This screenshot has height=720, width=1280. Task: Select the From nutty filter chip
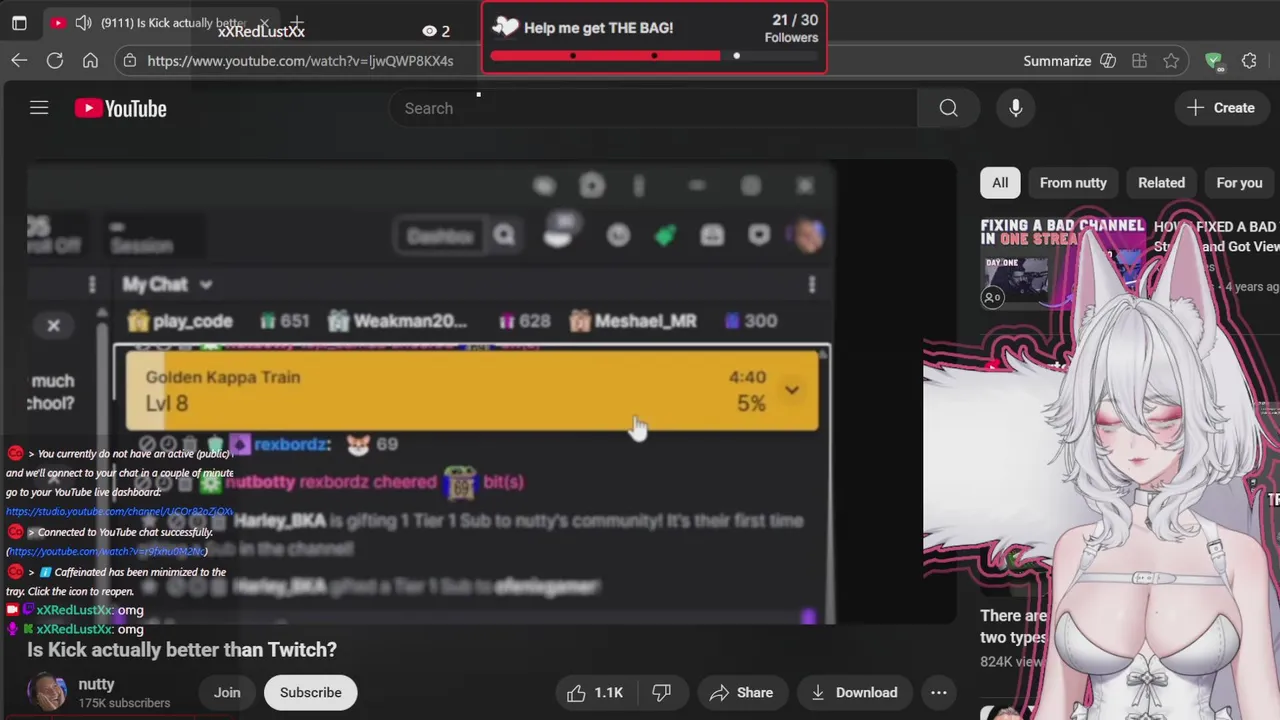(1073, 183)
